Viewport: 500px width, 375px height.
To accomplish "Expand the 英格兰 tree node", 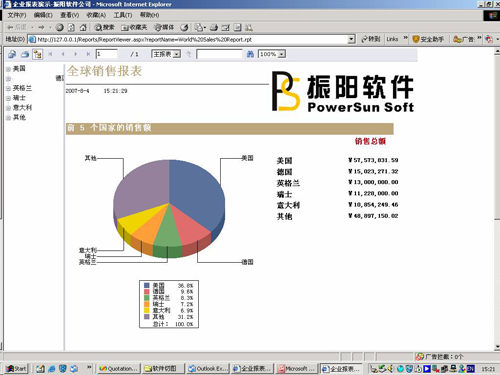I will pos(8,89).
